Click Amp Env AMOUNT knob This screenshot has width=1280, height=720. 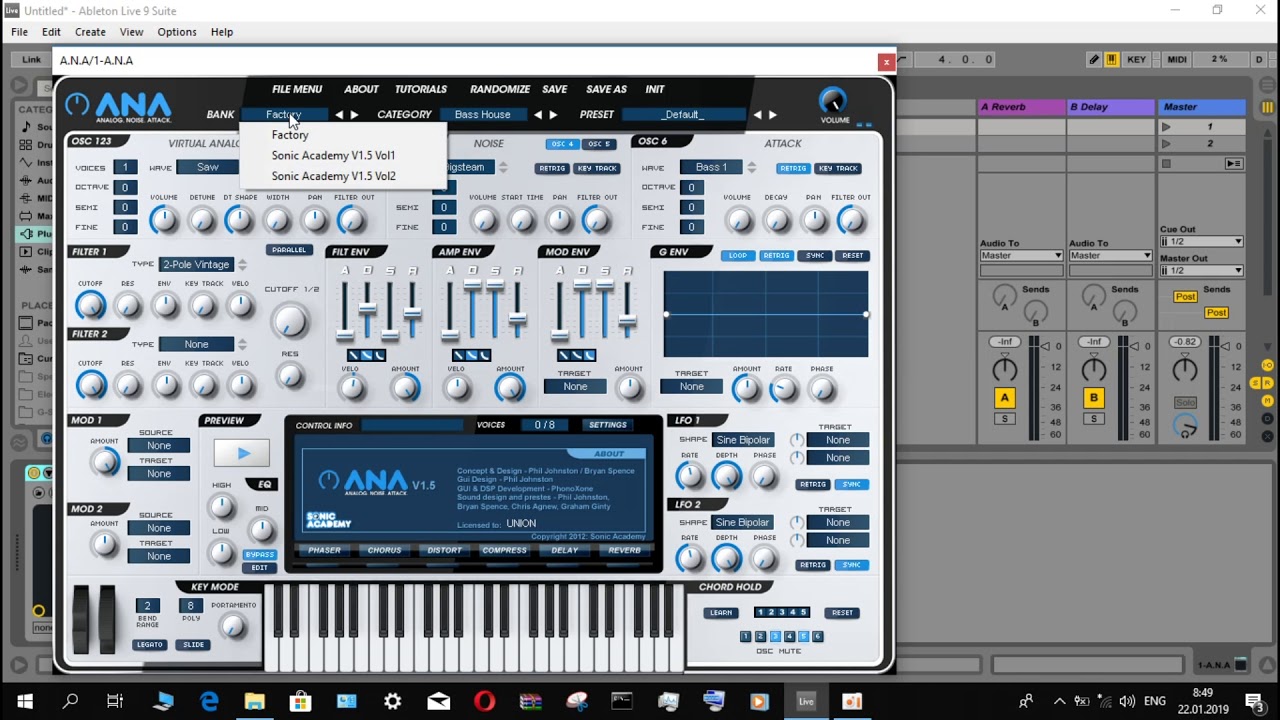(510, 388)
